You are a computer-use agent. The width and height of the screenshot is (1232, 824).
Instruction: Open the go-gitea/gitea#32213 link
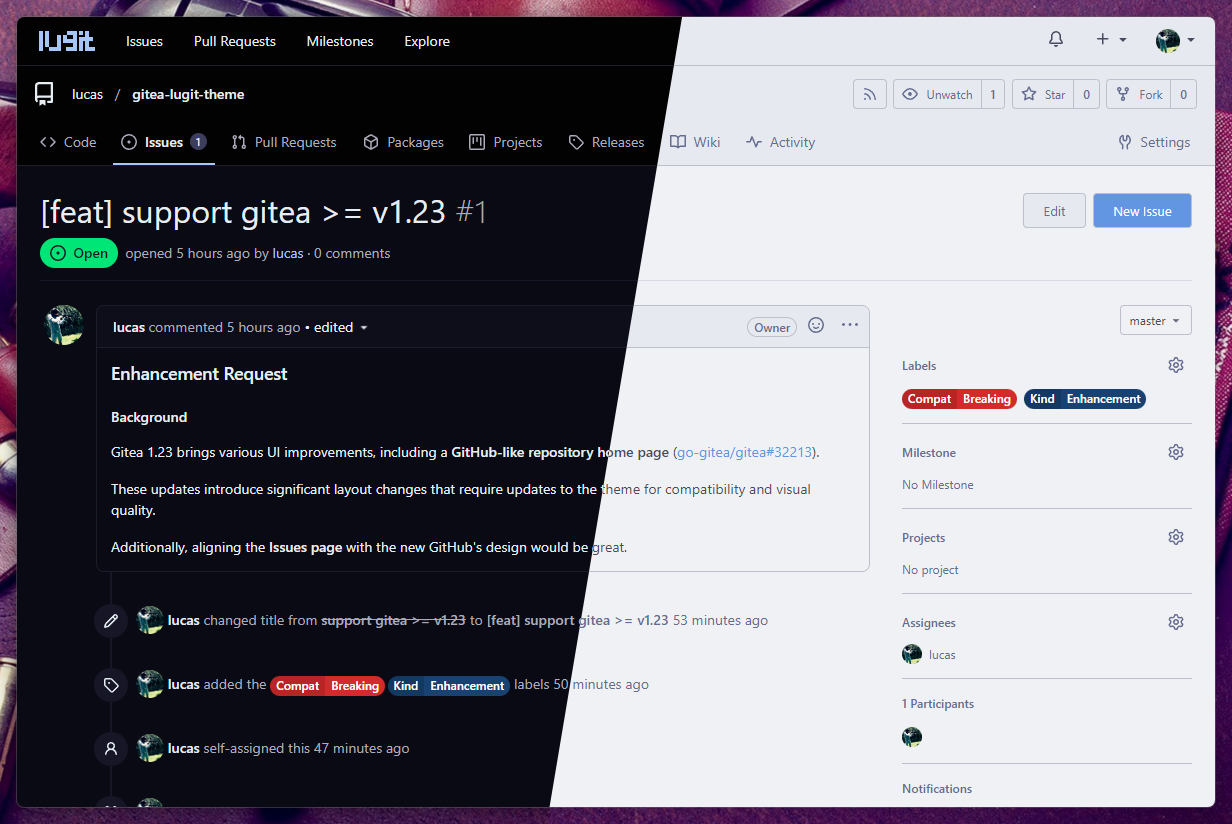coord(745,453)
